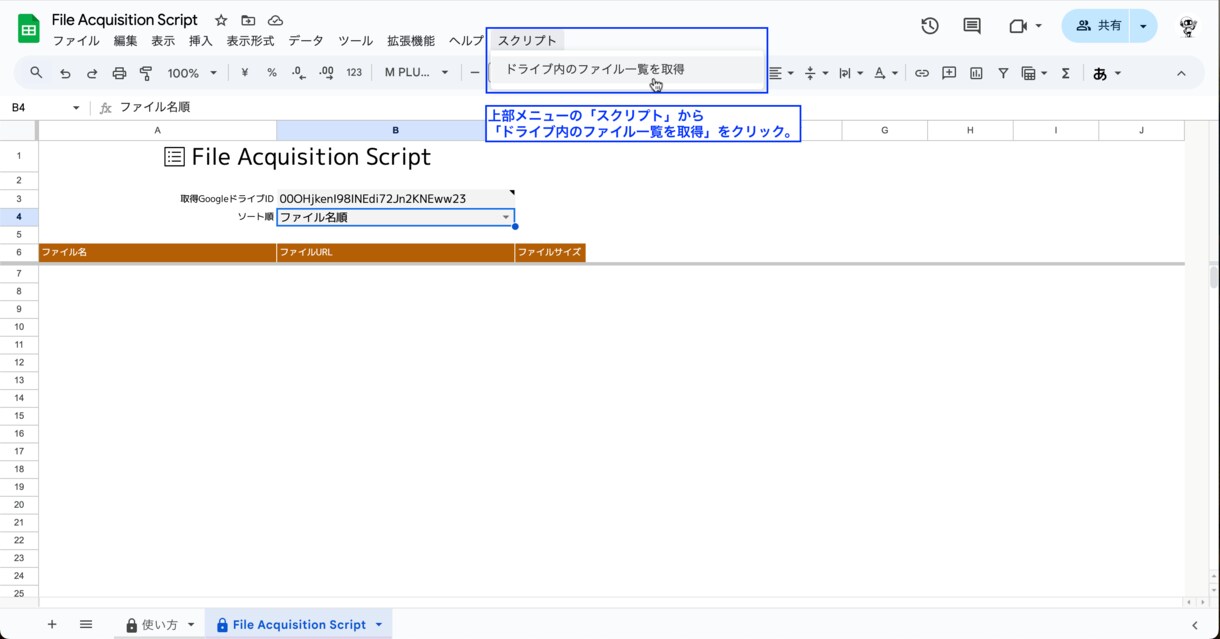The width and height of the screenshot is (1220, 639).
Task: Open the 表示形式 menu
Action: (250, 41)
